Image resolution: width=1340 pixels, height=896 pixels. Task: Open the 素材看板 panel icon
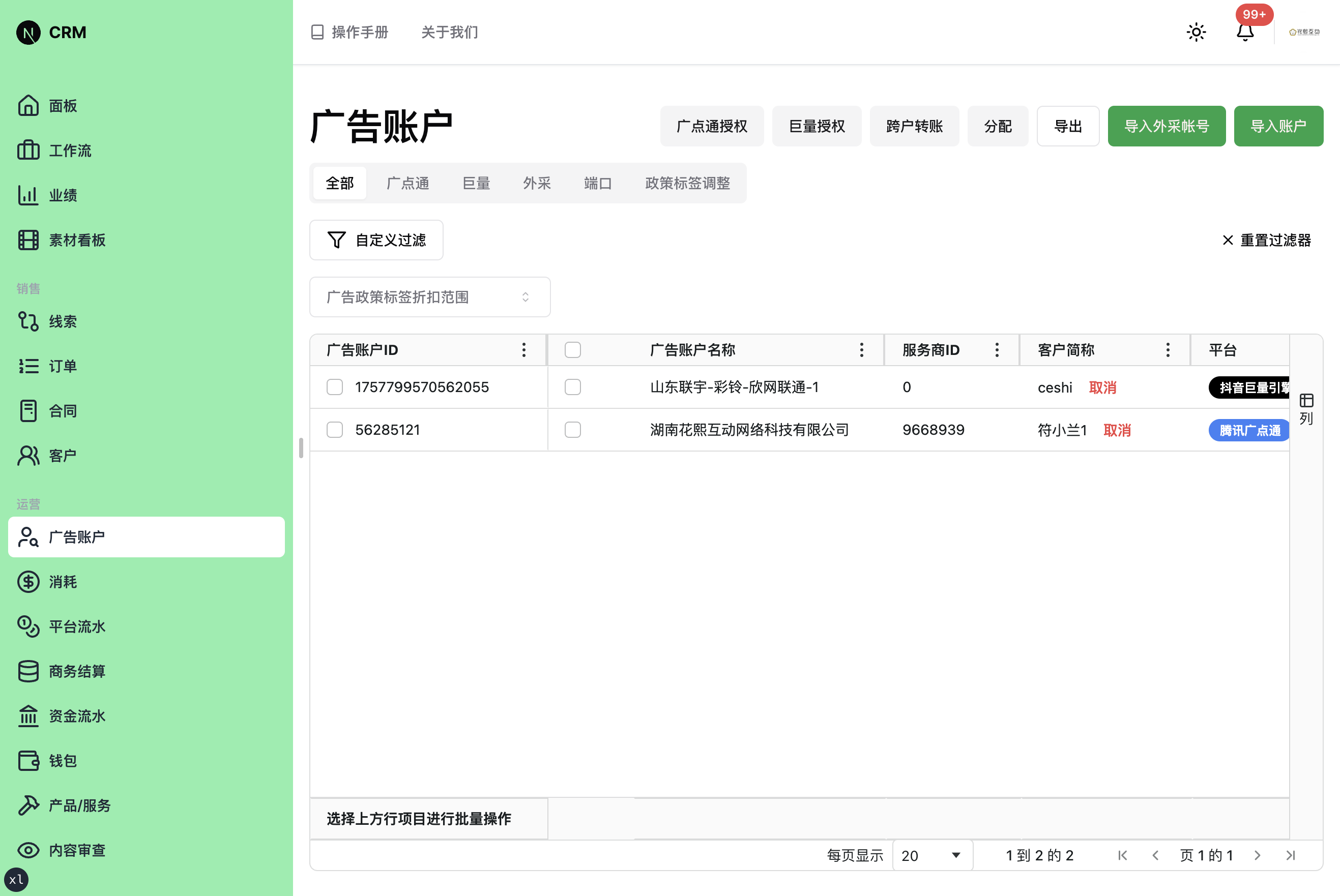click(28, 240)
